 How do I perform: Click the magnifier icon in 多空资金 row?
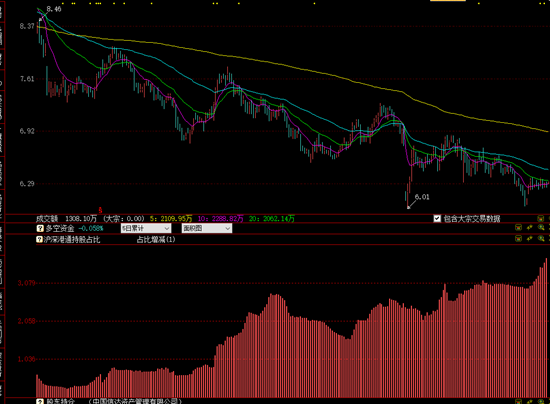click(x=541, y=228)
